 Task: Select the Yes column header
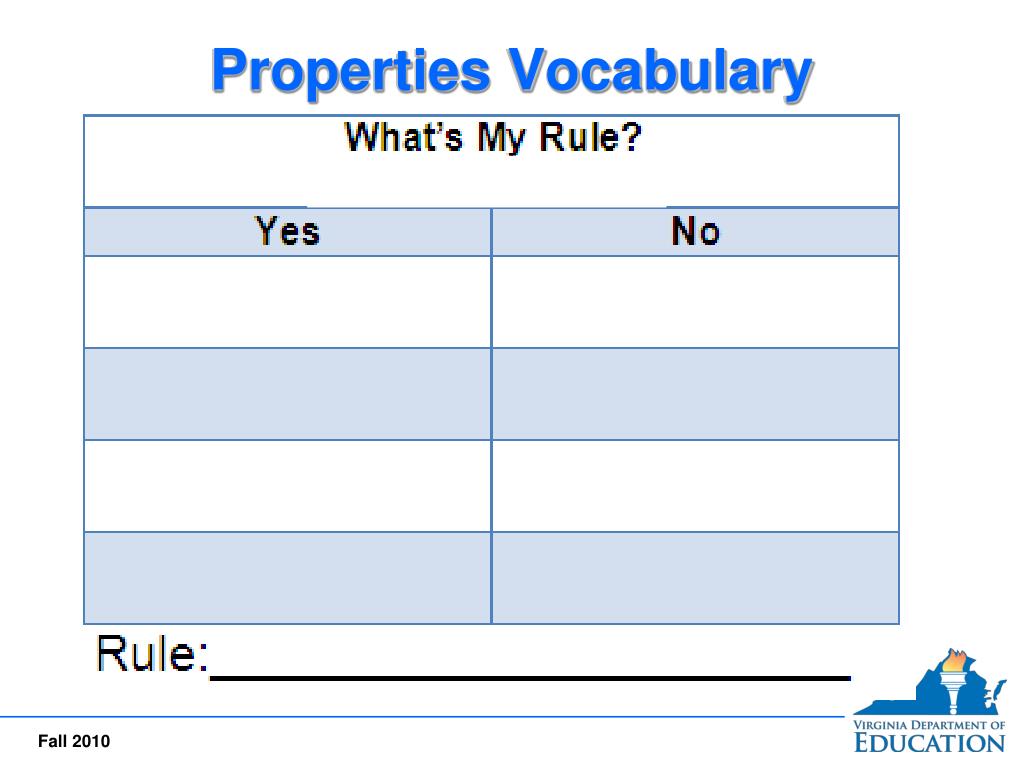pyautogui.click(x=287, y=232)
